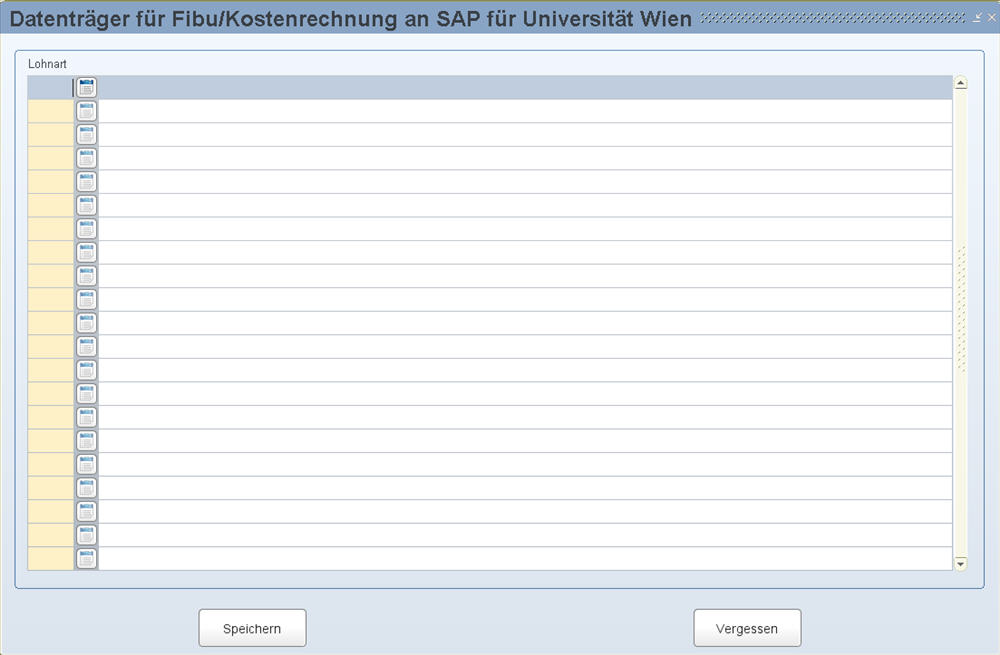Focus the Lohnart code field in highlighted first row
The height and width of the screenshot is (655, 1000).
click(x=50, y=87)
